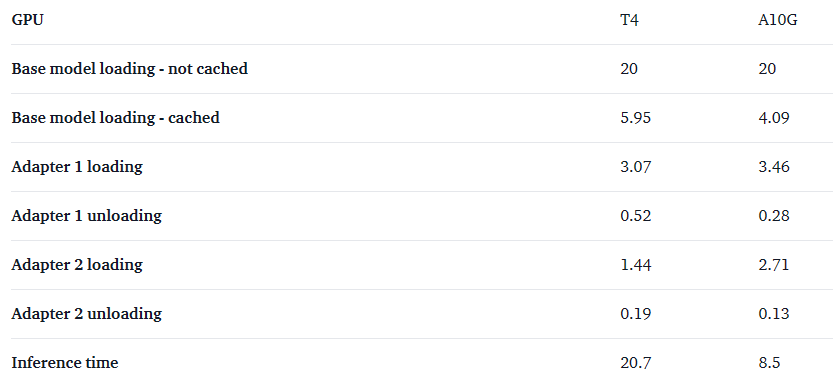833x383 pixels.
Task: Select T4 Adapter 1 loading value 3.07
Action: click(x=636, y=167)
